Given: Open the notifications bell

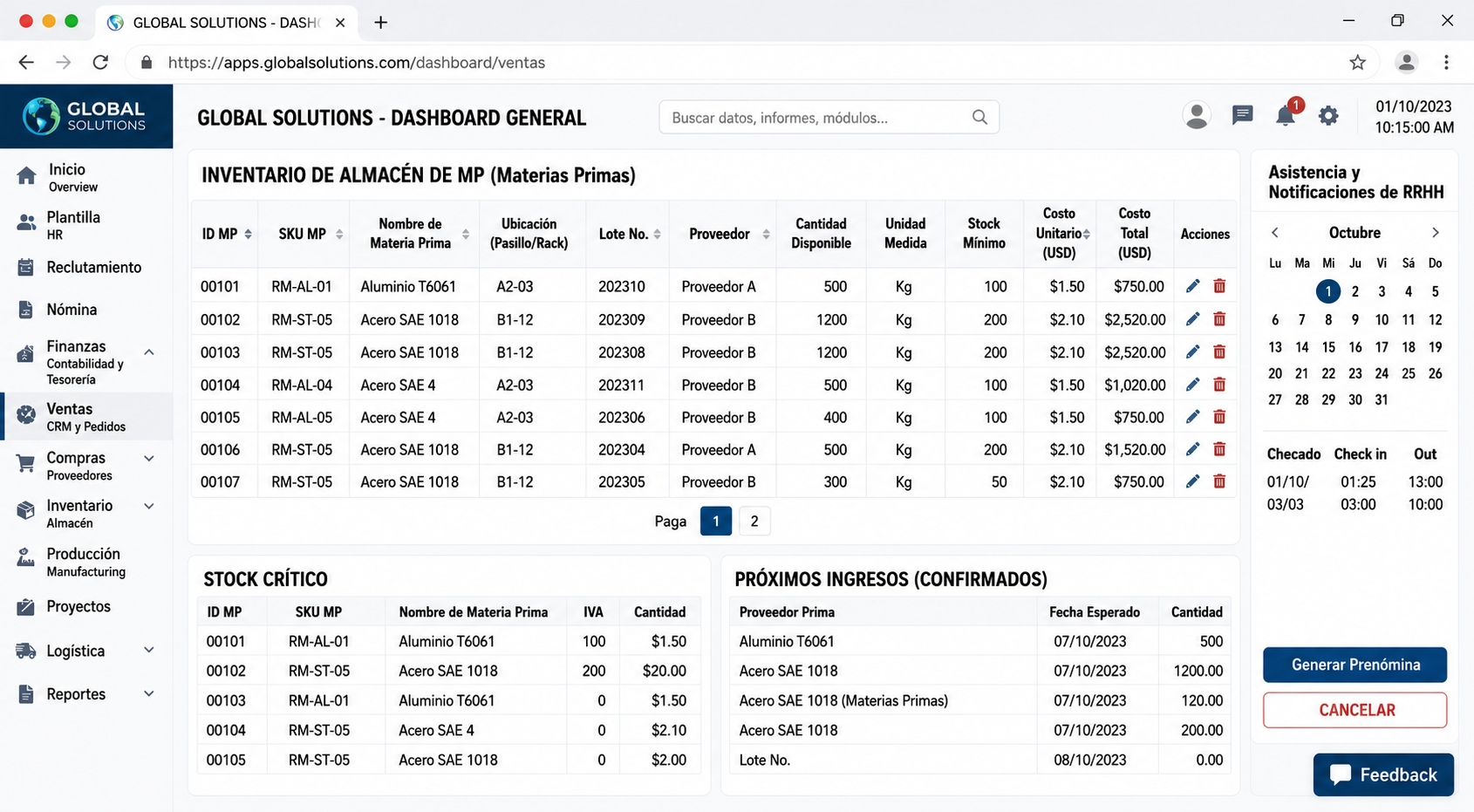Looking at the screenshot, I should 1286,115.
